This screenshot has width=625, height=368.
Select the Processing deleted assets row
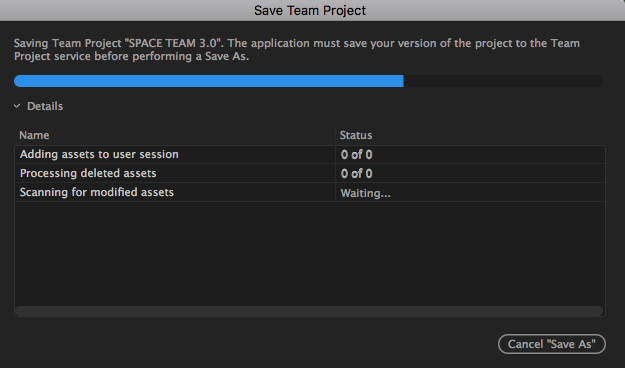(x=310, y=173)
